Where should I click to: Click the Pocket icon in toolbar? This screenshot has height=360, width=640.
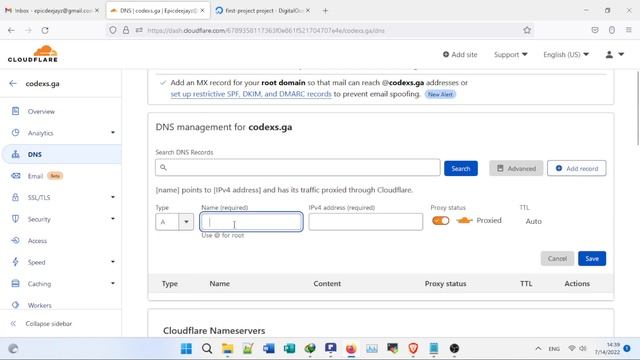[x=595, y=30]
